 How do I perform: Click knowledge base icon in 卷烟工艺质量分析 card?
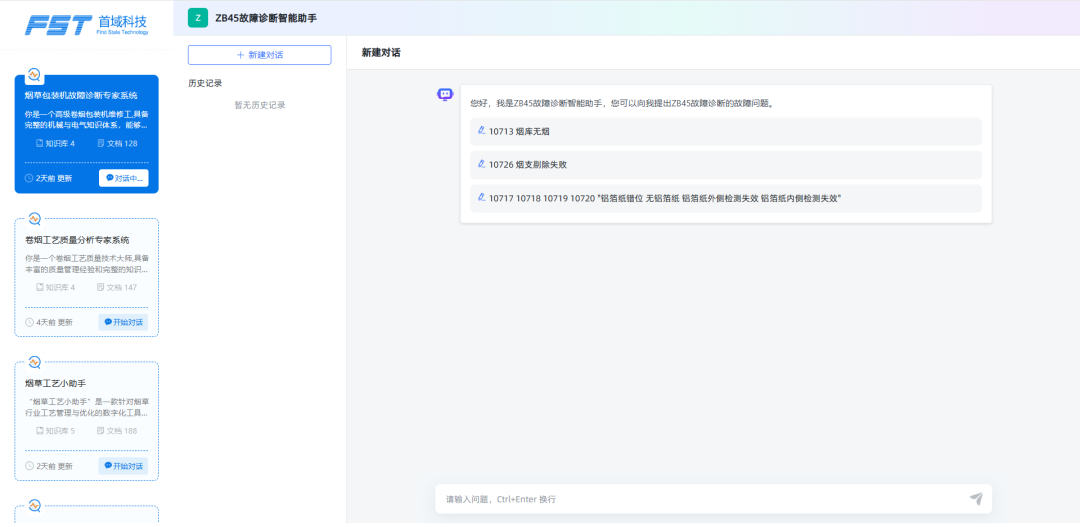point(39,287)
